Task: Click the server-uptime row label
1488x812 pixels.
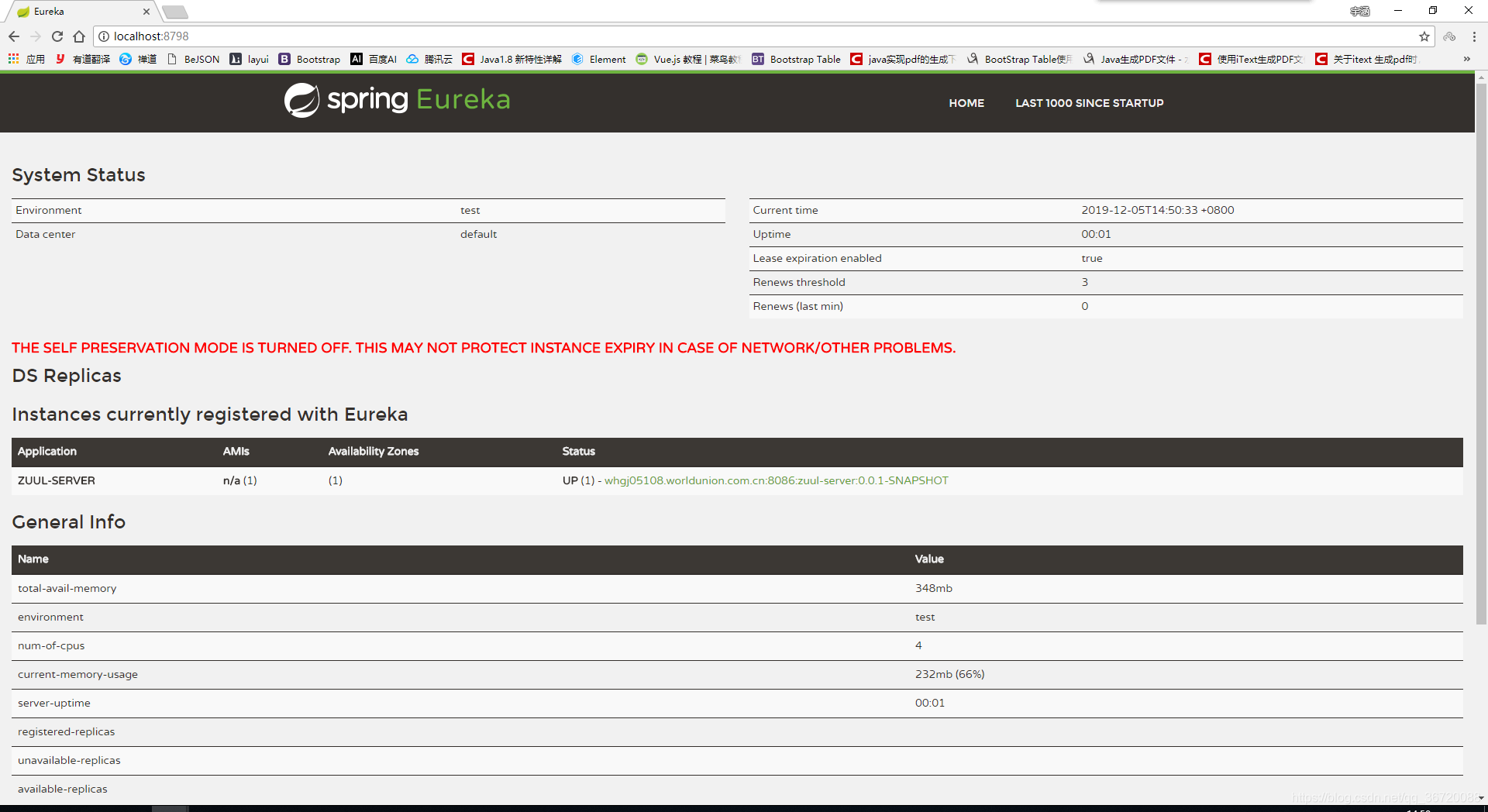Action: tap(54, 703)
